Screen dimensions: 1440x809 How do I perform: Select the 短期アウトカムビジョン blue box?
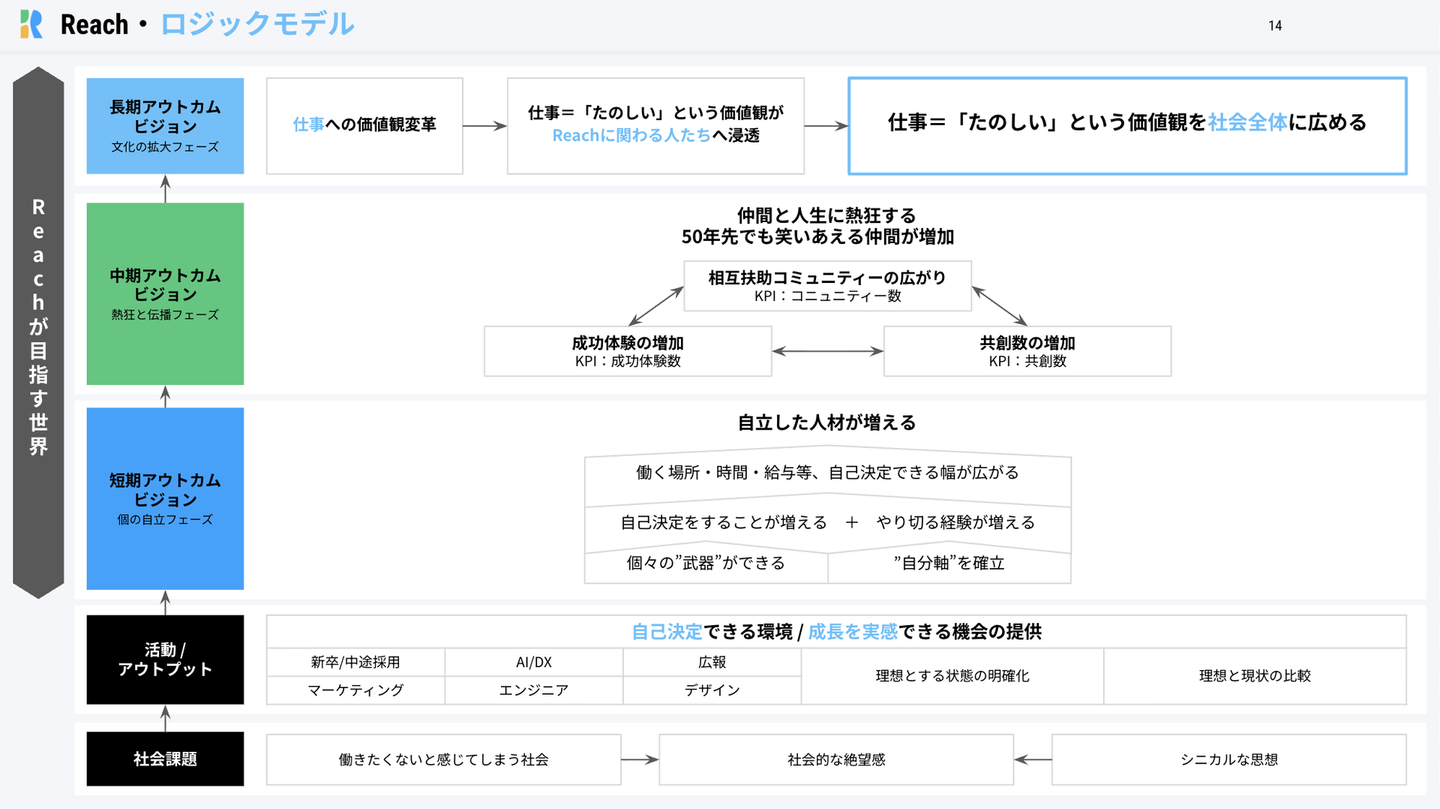pyautogui.click(x=165, y=498)
